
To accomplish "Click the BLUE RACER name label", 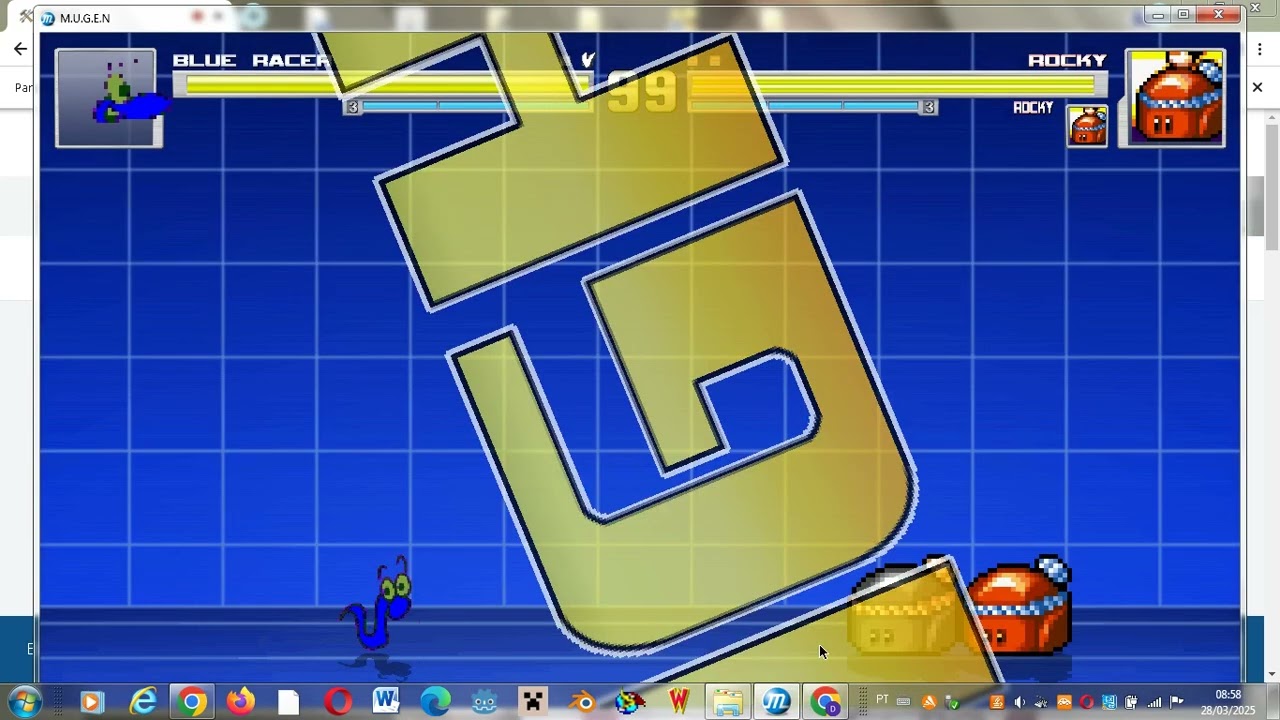I will pos(251,61).
